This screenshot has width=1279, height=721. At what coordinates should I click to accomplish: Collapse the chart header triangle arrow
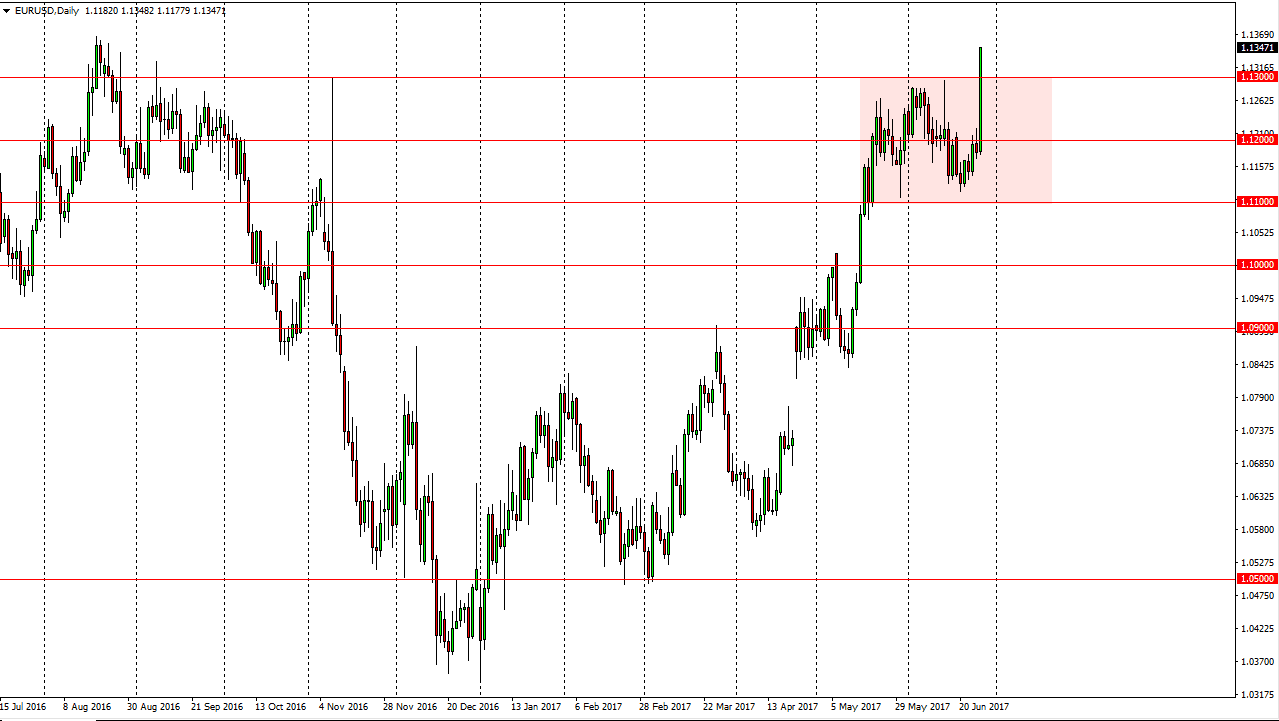[x=7, y=9]
